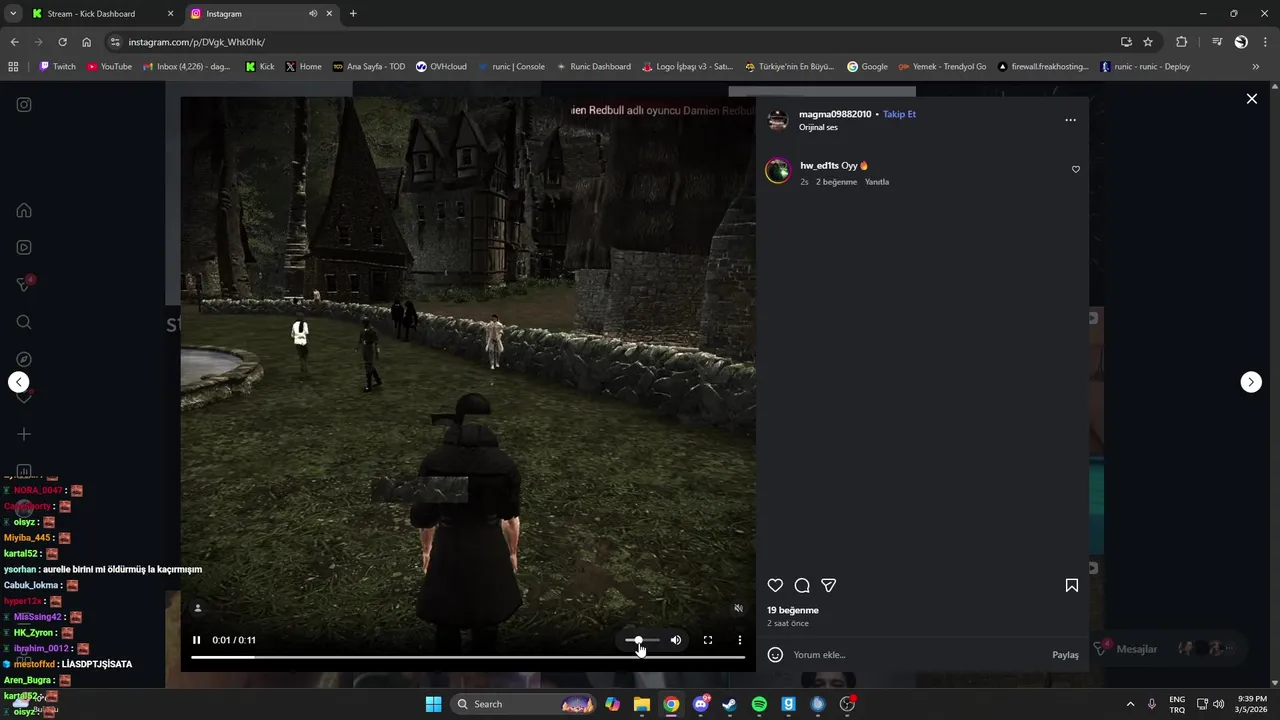This screenshot has height=720, width=1280.
Task: Close the Instagram post viewer
Action: pos(1251,98)
